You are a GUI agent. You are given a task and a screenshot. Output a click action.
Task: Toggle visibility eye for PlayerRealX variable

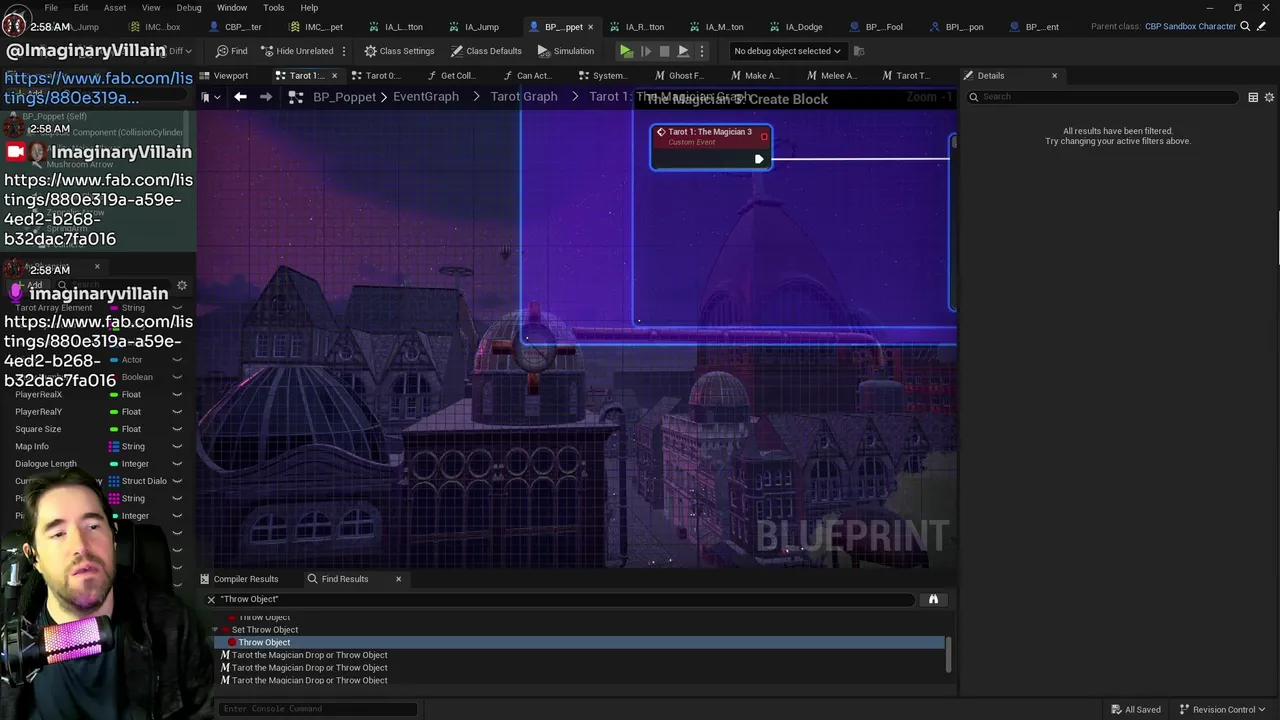pos(177,395)
